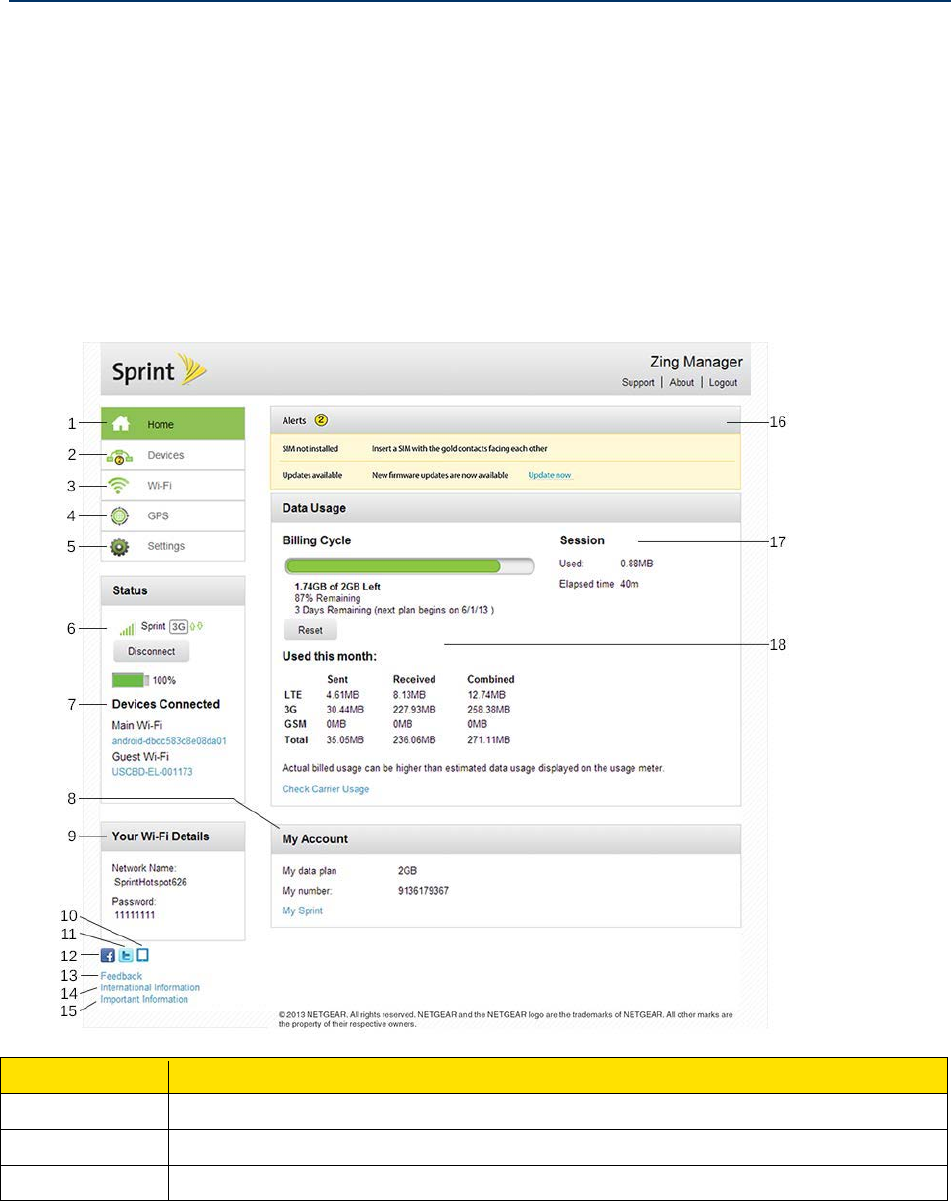
Task: Click the Devices Connected heading
Action: point(166,704)
